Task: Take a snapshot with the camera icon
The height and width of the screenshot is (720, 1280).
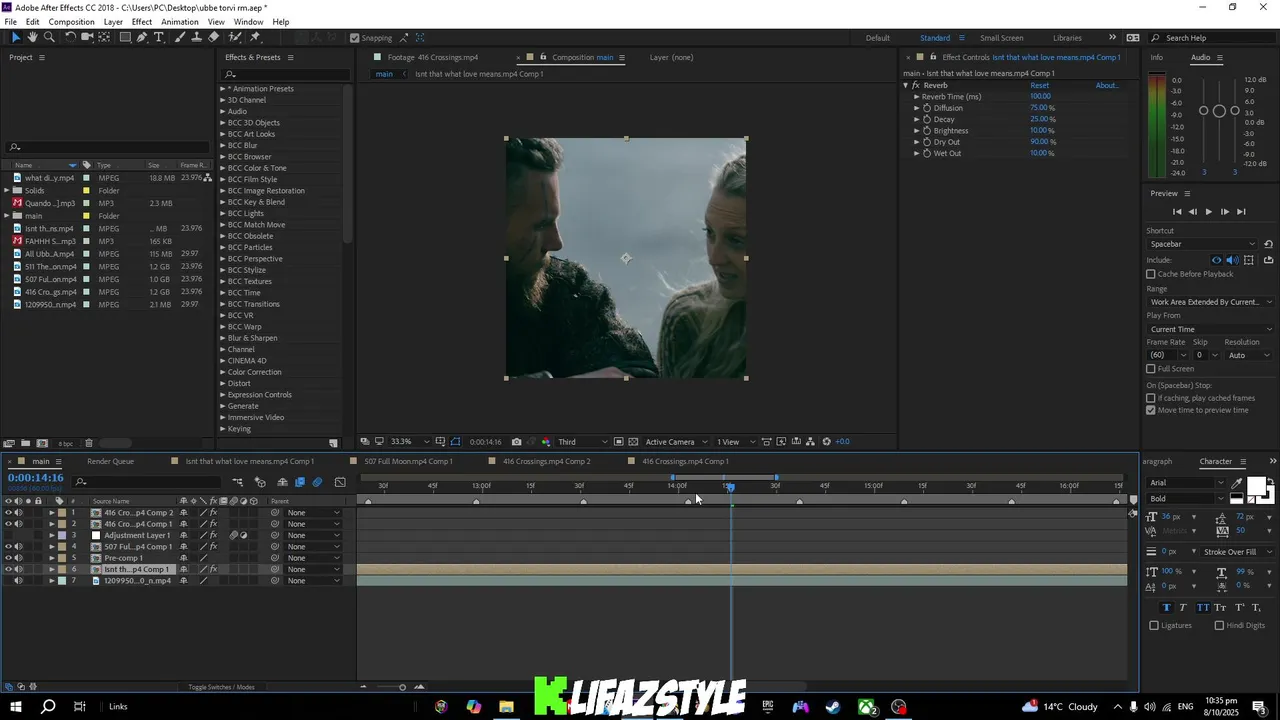Action: click(x=516, y=442)
